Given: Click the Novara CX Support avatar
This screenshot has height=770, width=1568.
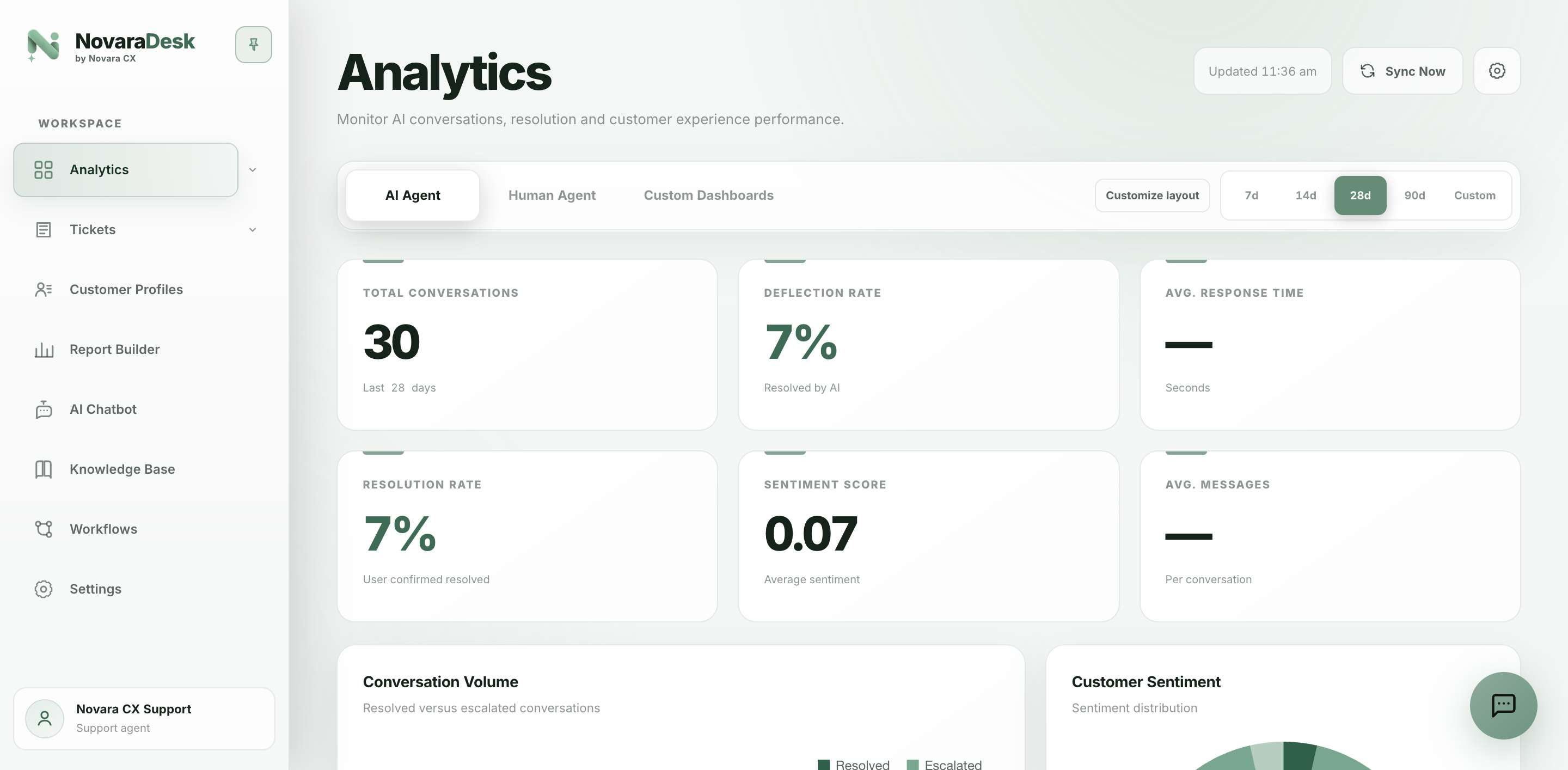Looking at the screenshot, I should click(45, 719).
